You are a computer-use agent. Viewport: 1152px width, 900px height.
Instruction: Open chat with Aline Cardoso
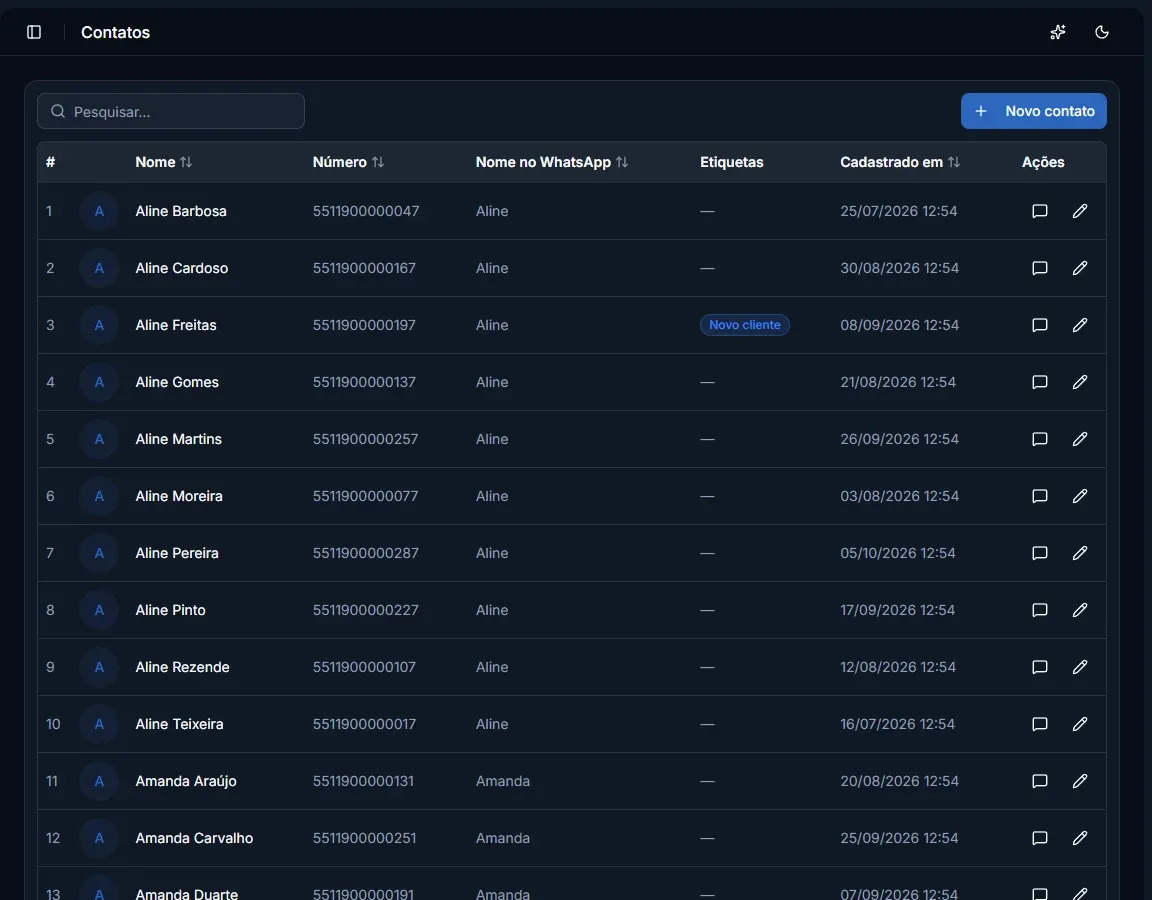click(1040, 268)
